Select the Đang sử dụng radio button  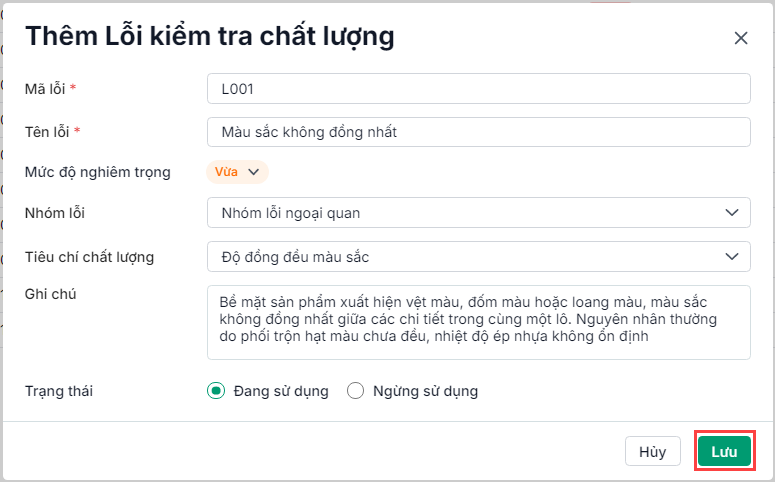click(x=215, y=391)
